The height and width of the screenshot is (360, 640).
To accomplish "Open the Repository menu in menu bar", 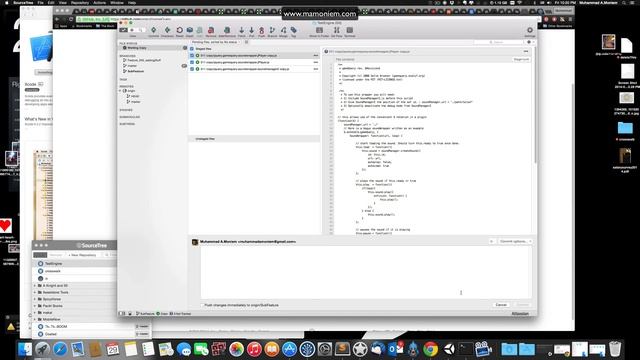I will [80, 2].
